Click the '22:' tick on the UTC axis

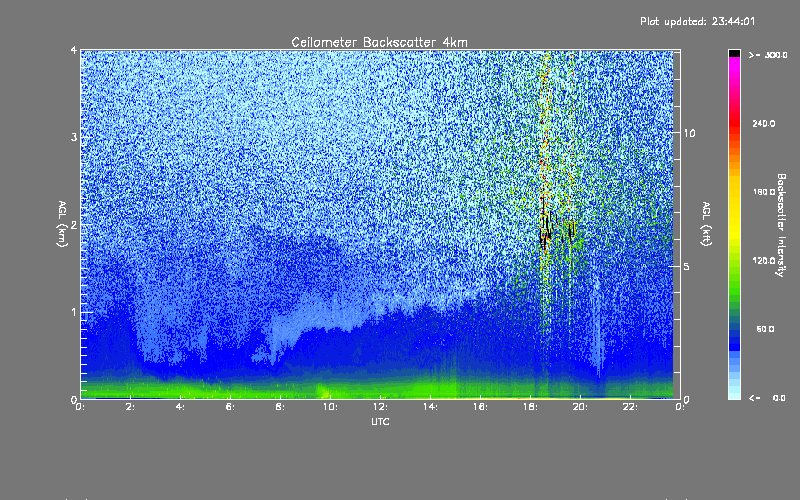630,407
